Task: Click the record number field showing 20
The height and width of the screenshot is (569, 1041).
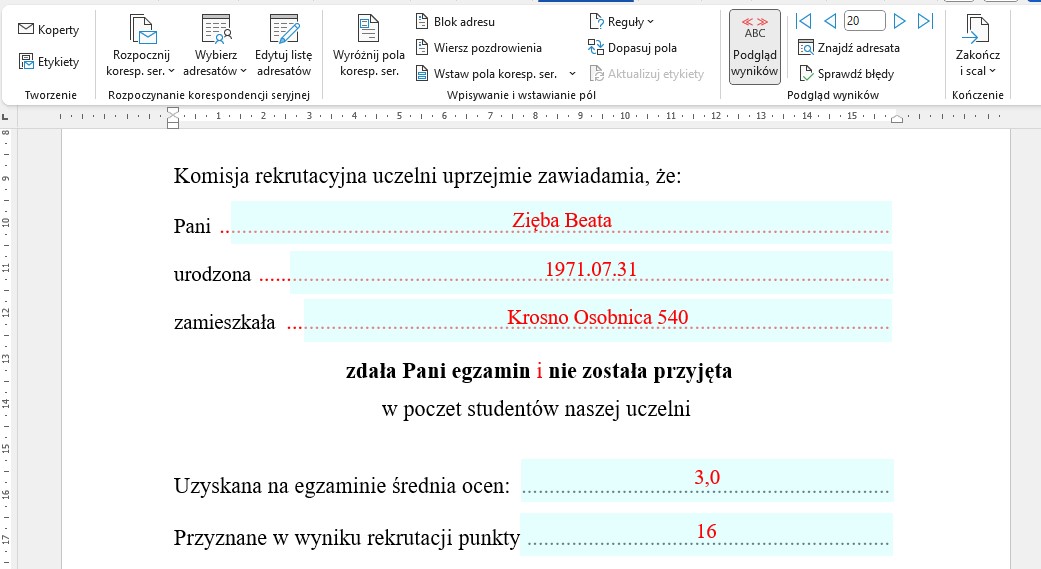Action: pos(864,21)
